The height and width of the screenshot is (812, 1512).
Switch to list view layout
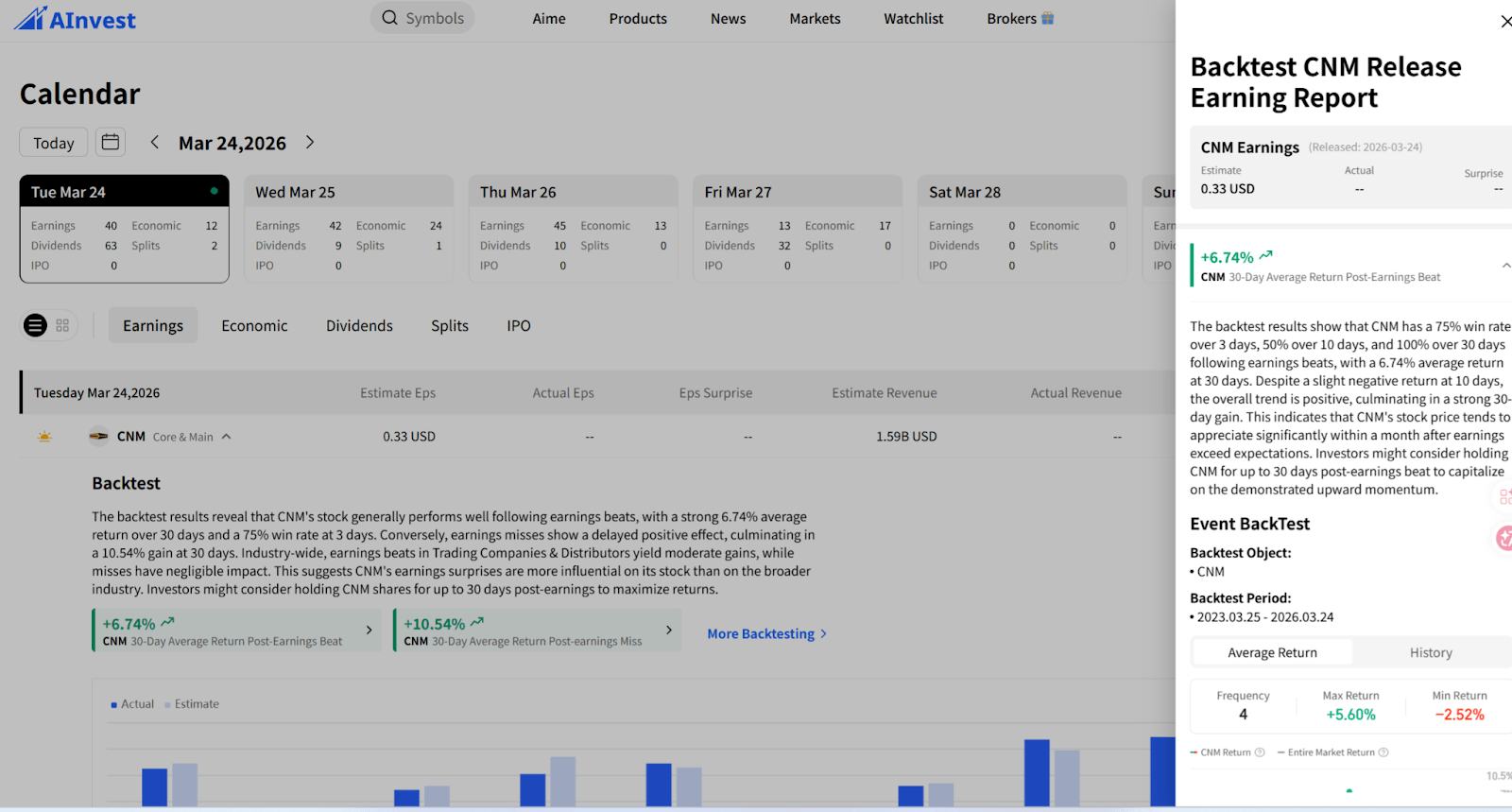pos(35,325)
